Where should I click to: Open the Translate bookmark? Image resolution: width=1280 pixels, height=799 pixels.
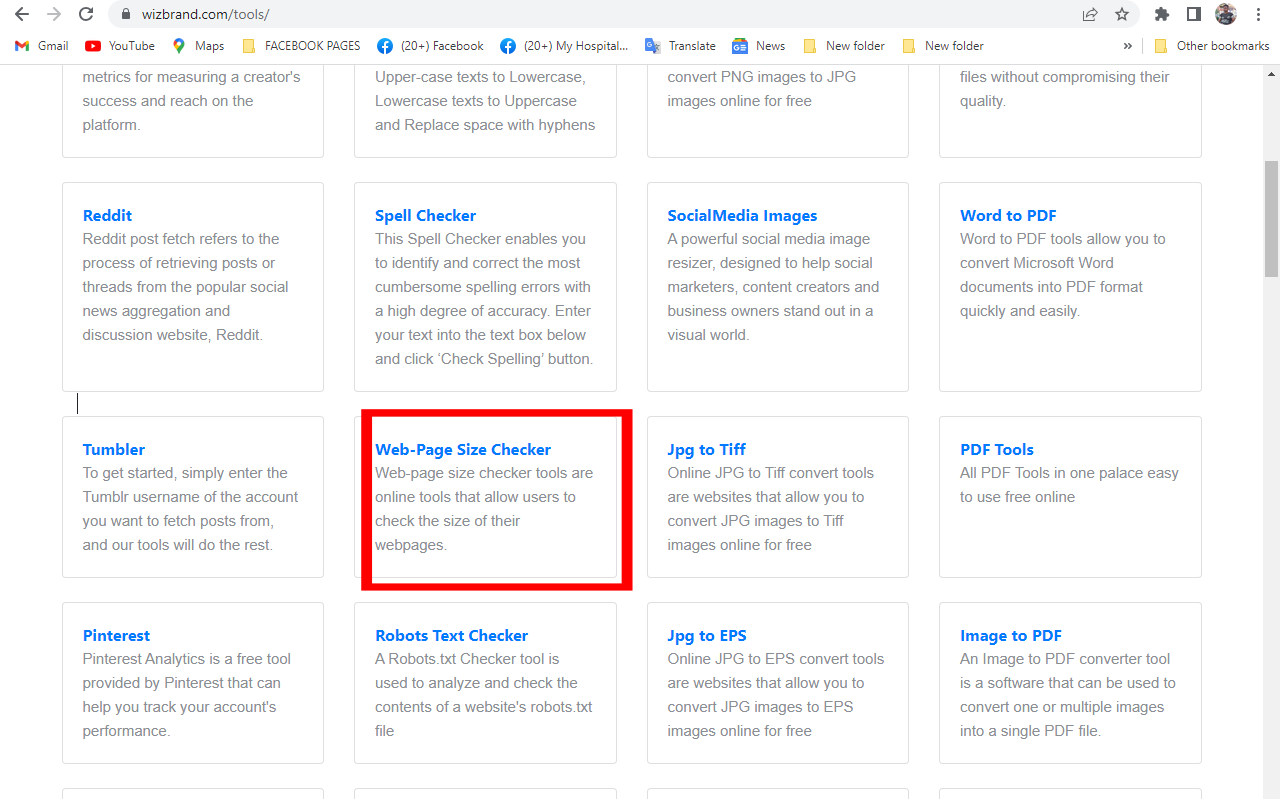click(680, 46)
